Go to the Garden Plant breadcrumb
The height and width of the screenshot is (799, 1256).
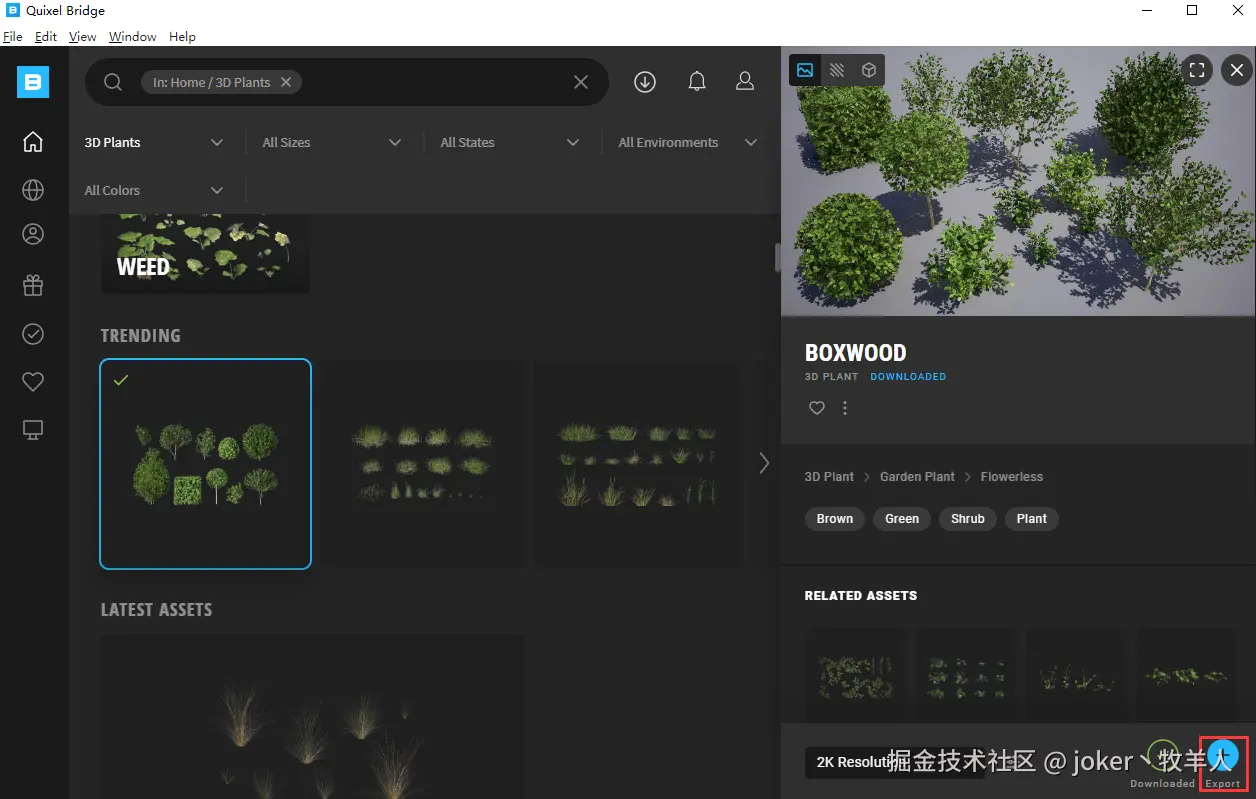coord(917,477)
